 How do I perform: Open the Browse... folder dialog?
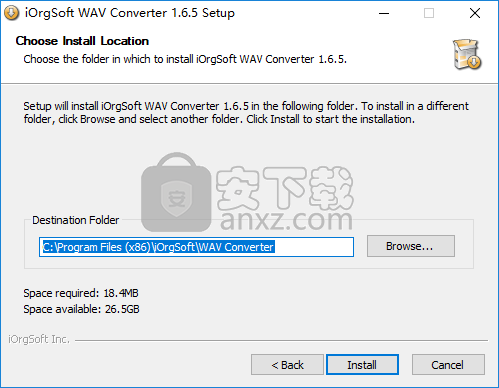click(411, 246)
